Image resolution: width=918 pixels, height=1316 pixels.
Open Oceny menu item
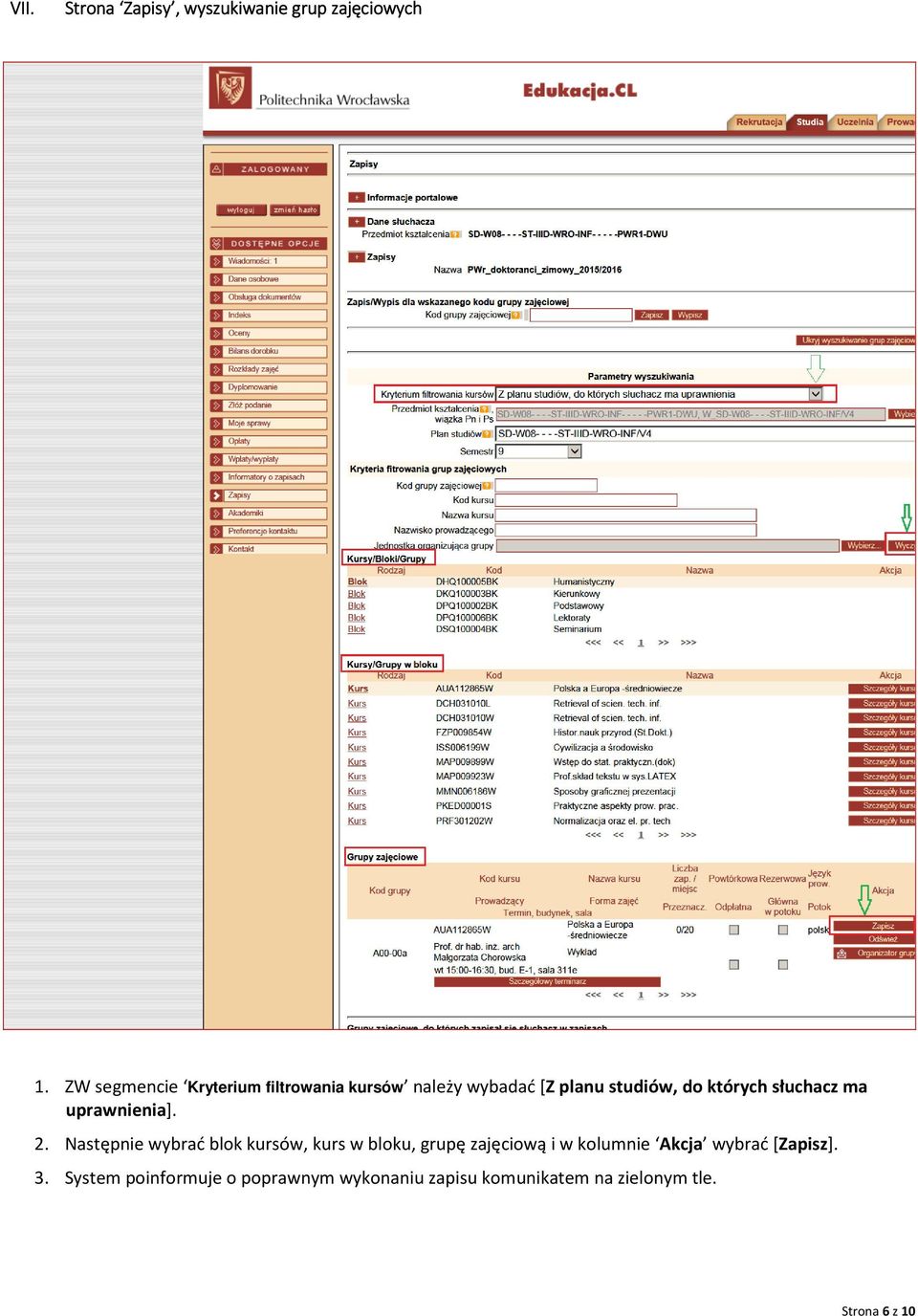tap(269, 333)
